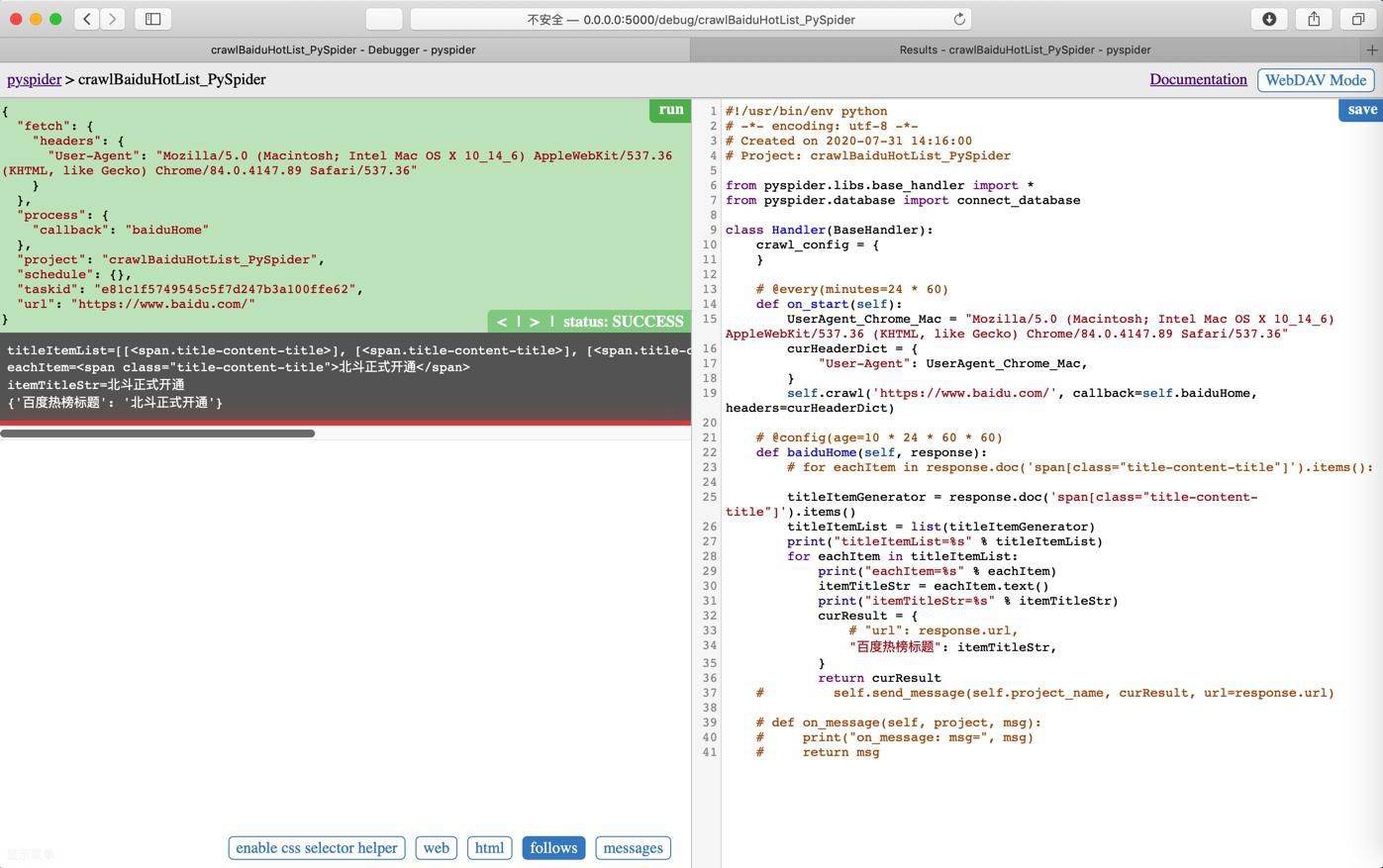Click "callback": "baiduHome" in task JSON
1383x868 pixels.
pos(121,230)
